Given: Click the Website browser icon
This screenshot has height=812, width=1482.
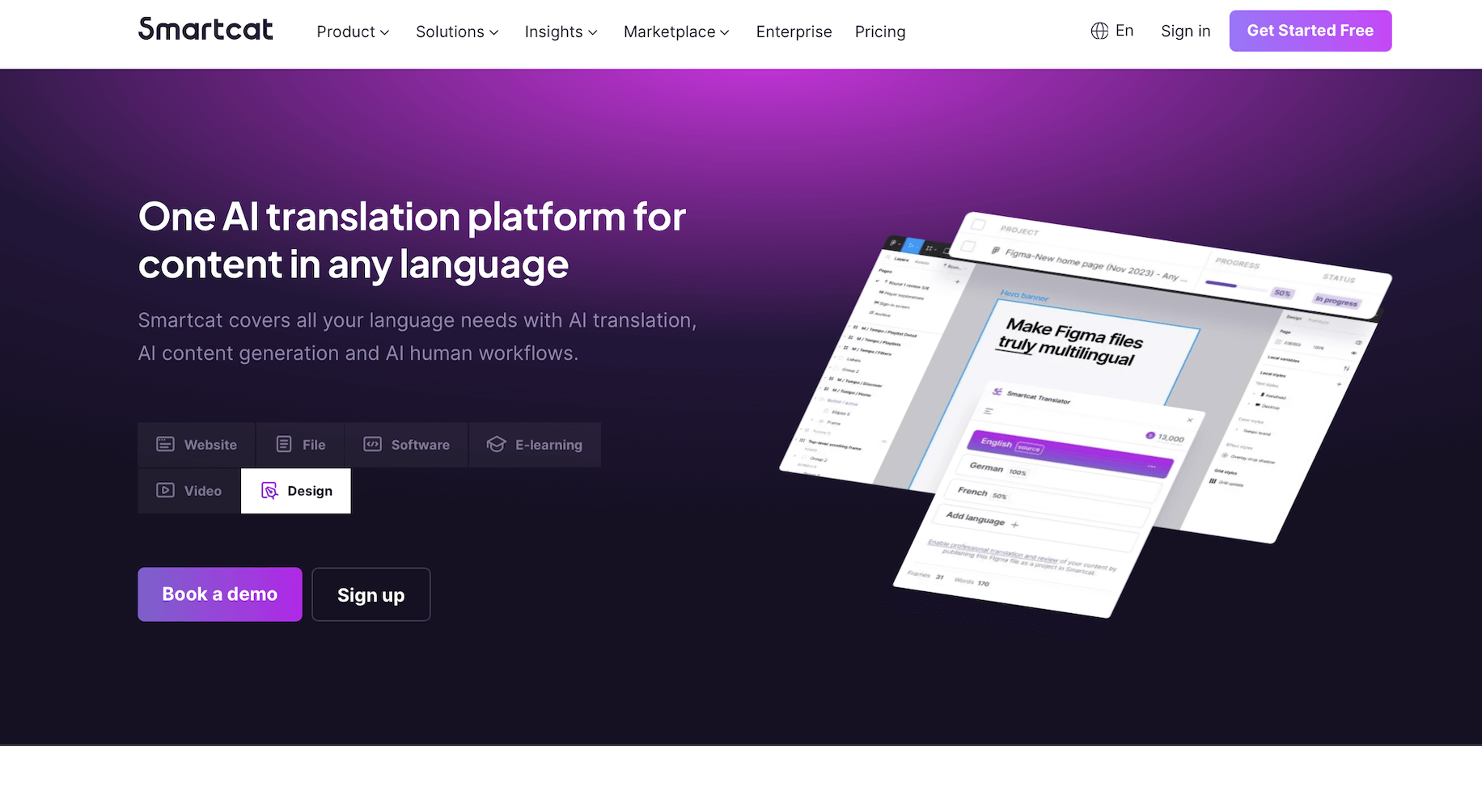Looking at the screenshot, I should [x=166, y=444].
